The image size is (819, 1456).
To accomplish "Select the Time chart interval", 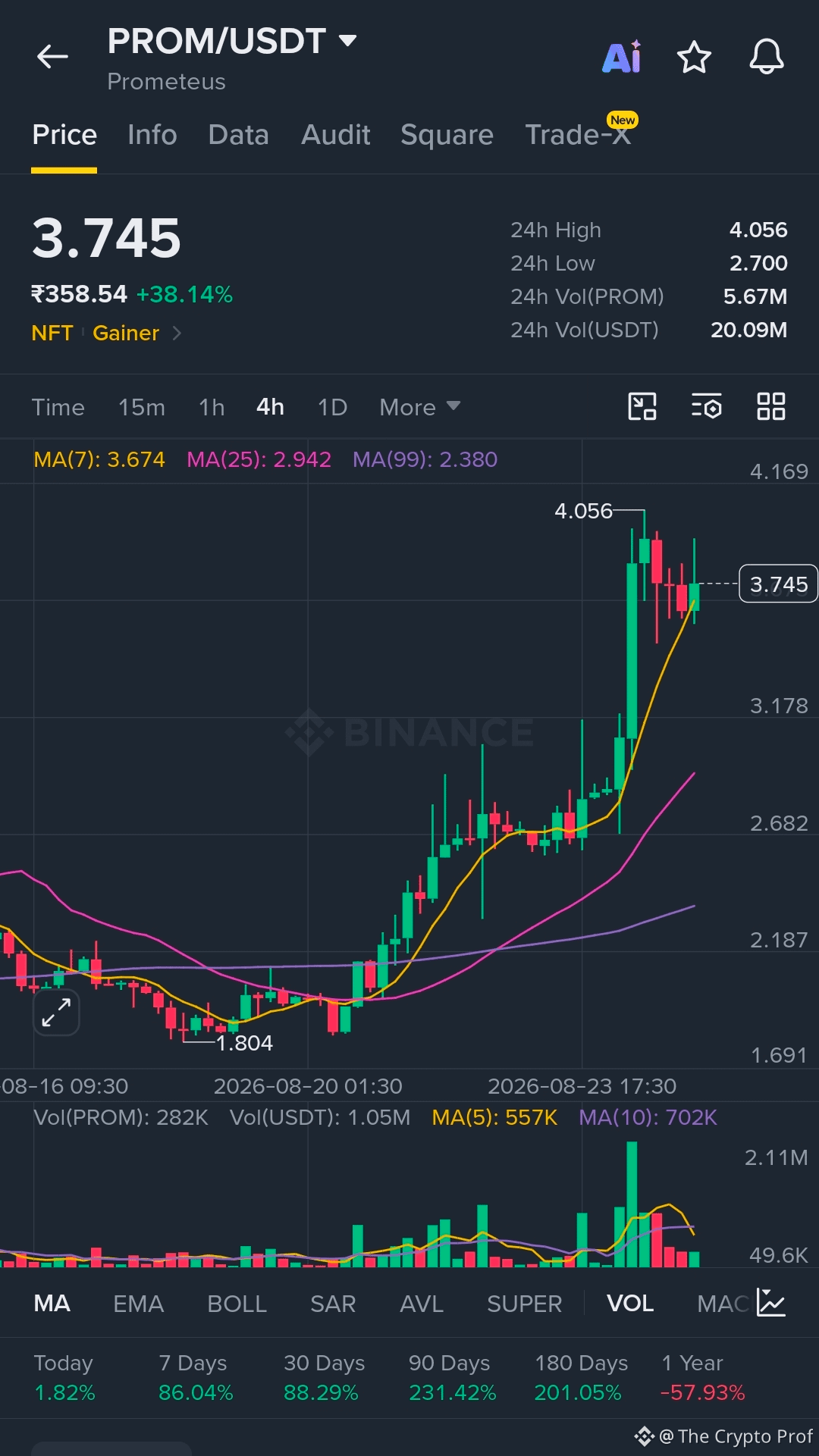I will coord(58,407).
